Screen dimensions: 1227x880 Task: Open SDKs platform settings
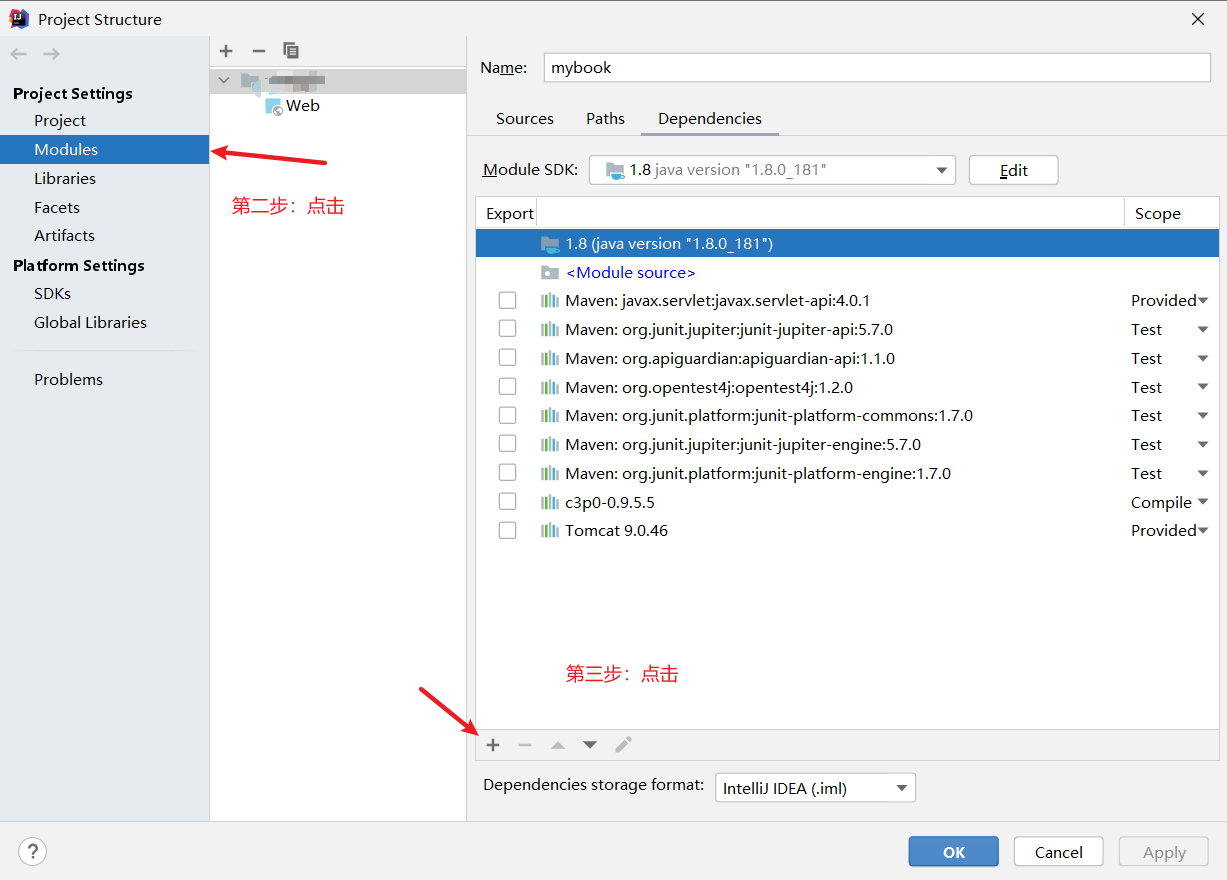[52, 293]
